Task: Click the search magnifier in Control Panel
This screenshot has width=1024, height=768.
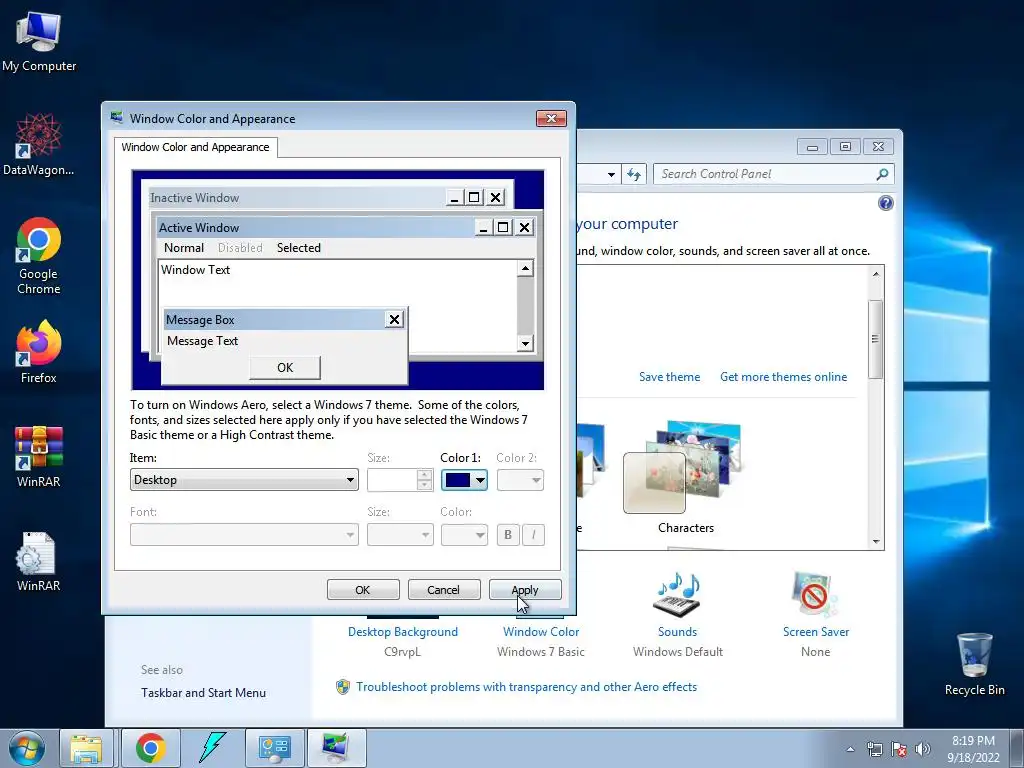Action: click(882, 174)
